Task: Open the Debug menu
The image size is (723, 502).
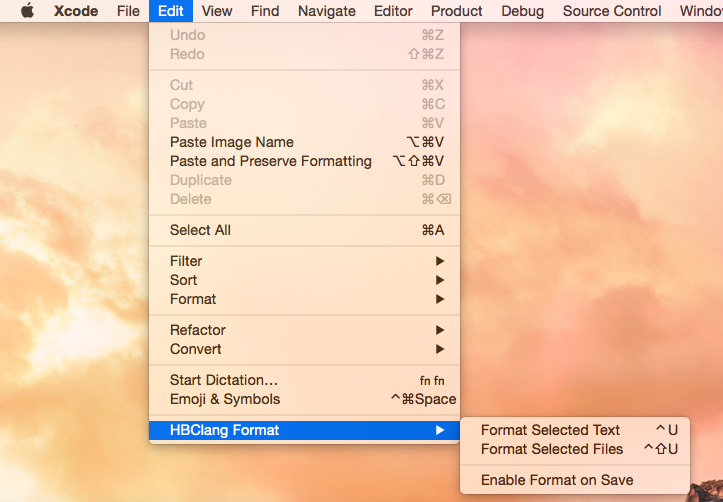Action: [522, 11]
